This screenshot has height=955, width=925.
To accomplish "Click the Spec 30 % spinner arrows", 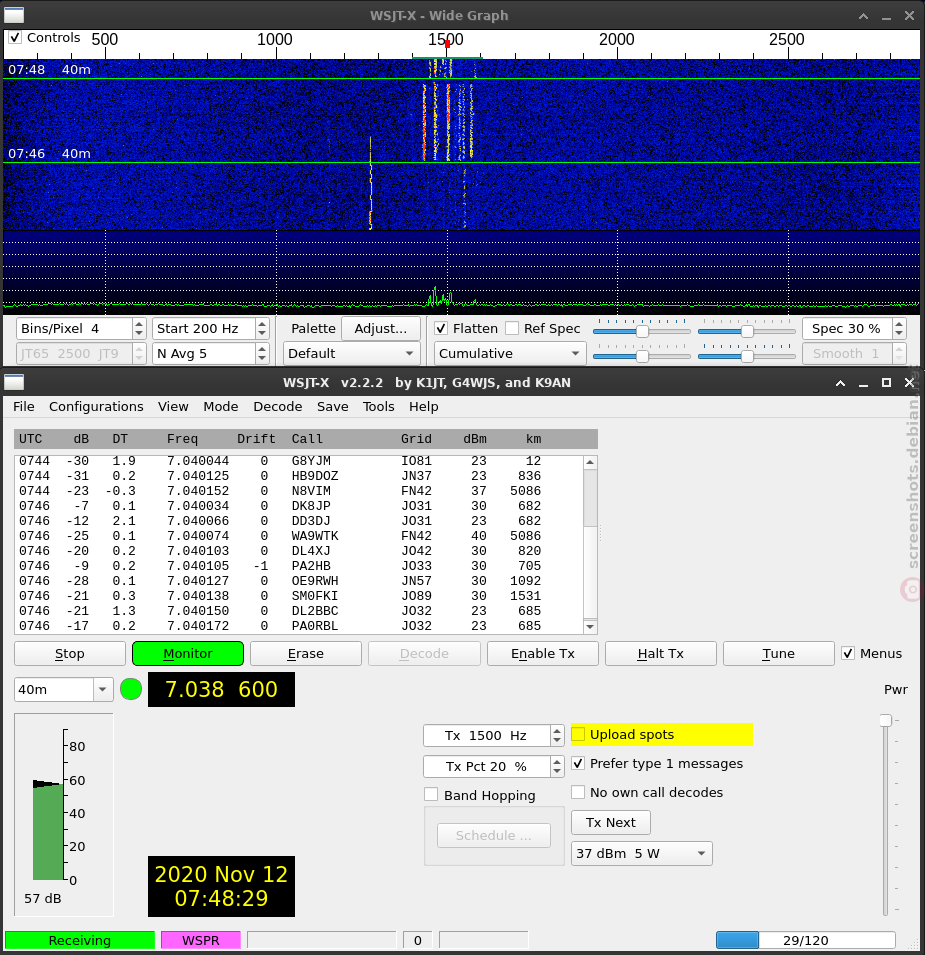I will point(899,329).
